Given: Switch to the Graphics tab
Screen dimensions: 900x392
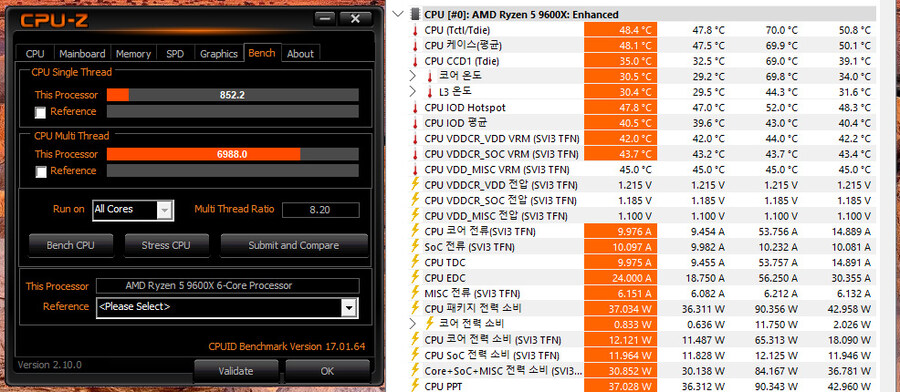Looking at the screenshot, I should pyautogui.click(x=219, y=53).
